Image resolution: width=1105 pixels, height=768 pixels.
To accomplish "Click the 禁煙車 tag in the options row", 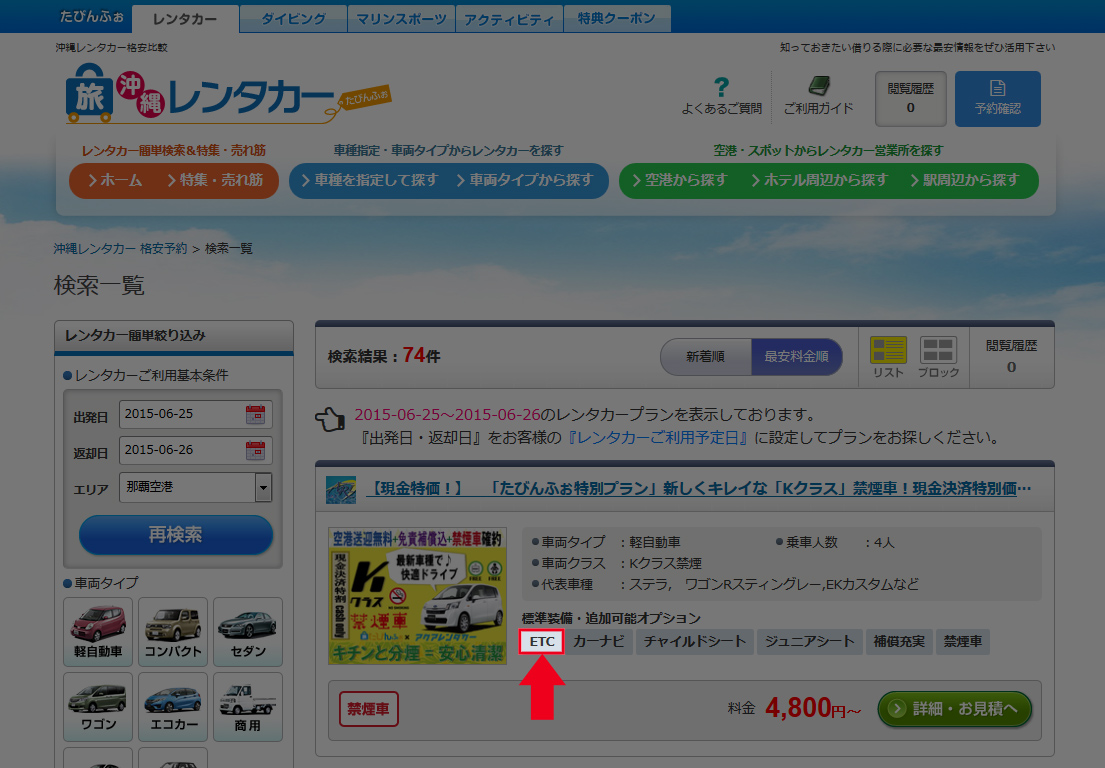I will [x=963, y=642].
